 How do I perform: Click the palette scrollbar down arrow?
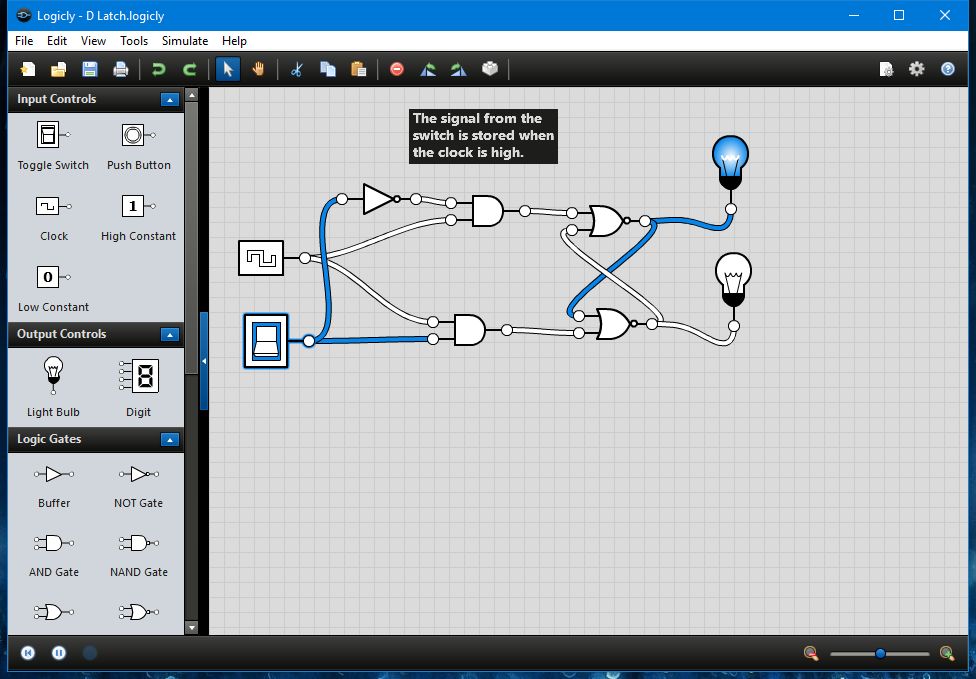coord(192,628)
